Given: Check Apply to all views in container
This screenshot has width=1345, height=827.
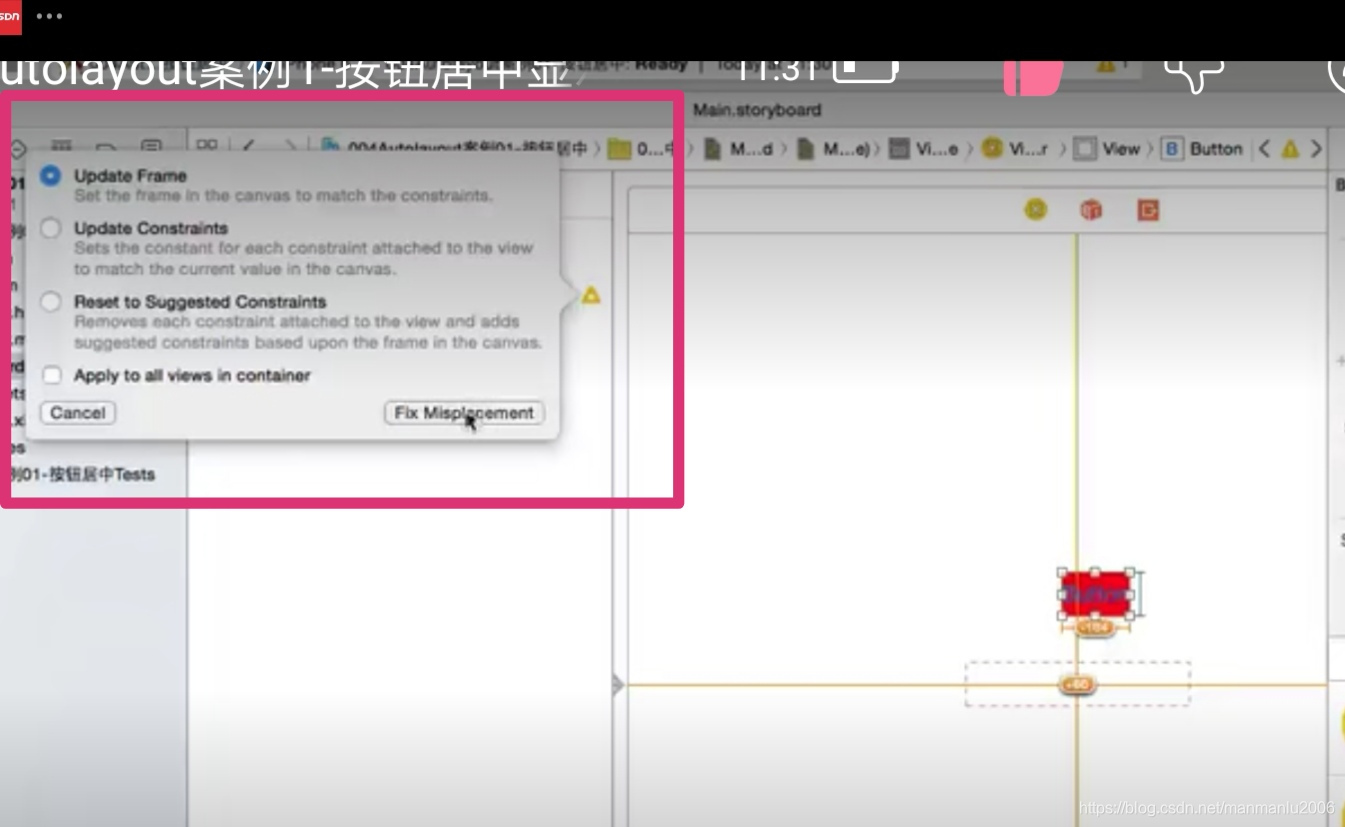Looking at the screenshot, I should click(x=52, y=376).
